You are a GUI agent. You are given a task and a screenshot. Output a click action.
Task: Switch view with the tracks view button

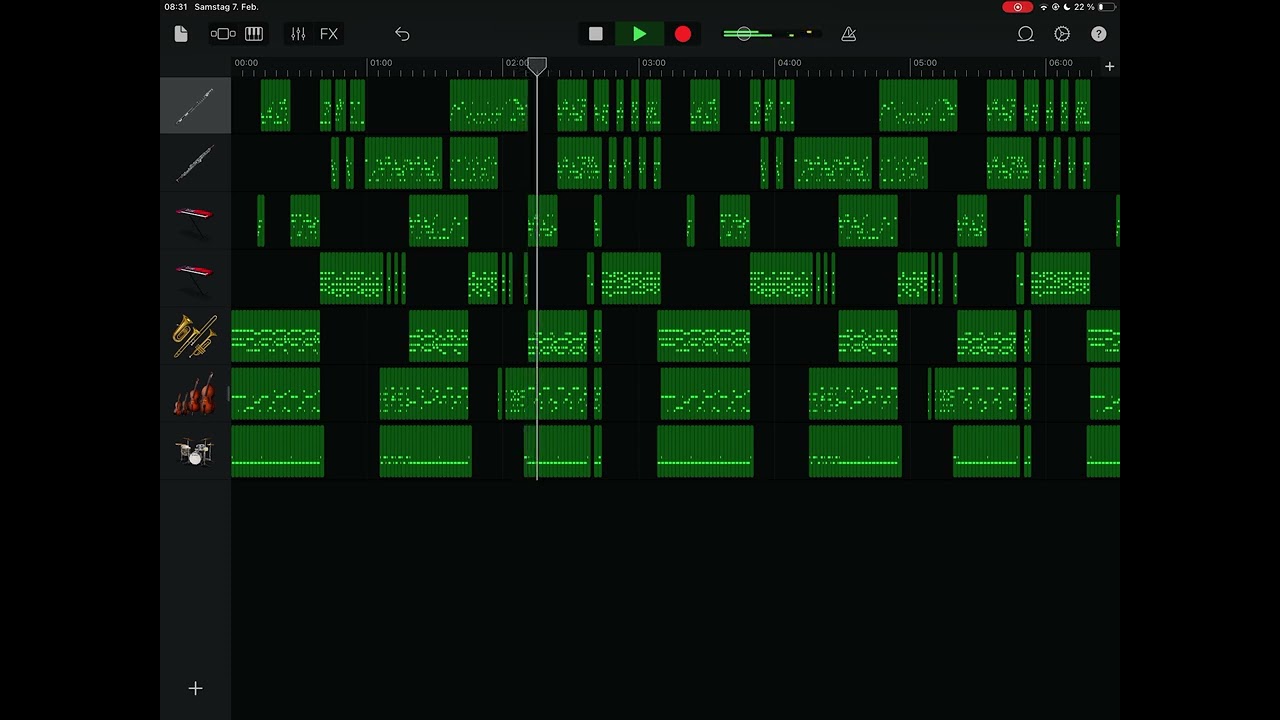click(223, 34)
